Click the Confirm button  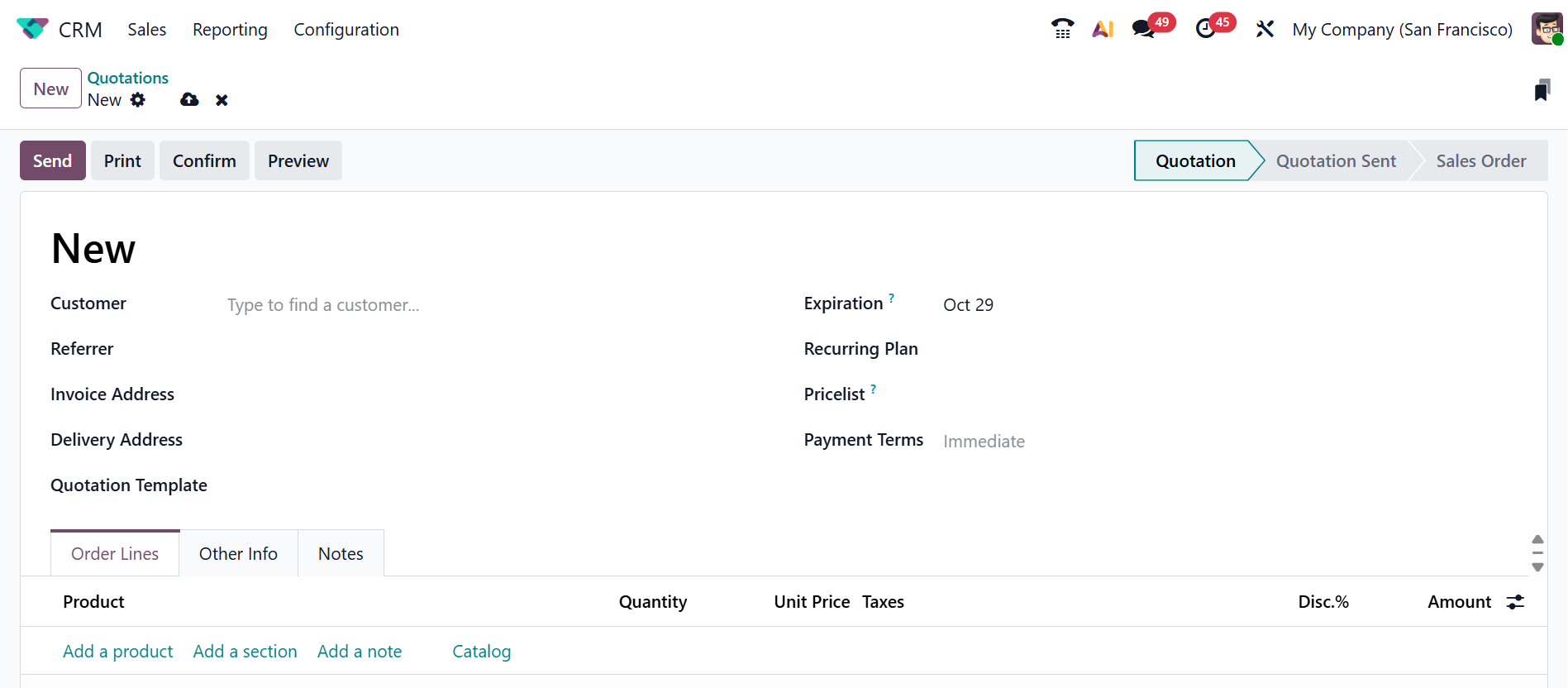pyautogui.click(x=204, y=161)
